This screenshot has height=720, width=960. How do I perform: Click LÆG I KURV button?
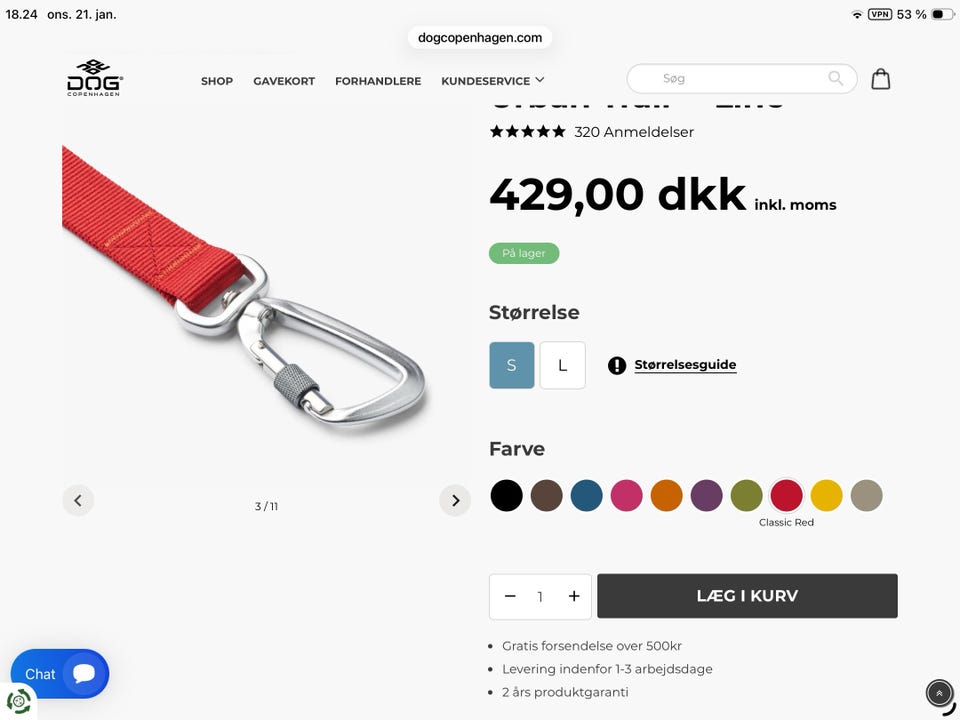pyautogui.click(x=748, y=596)
